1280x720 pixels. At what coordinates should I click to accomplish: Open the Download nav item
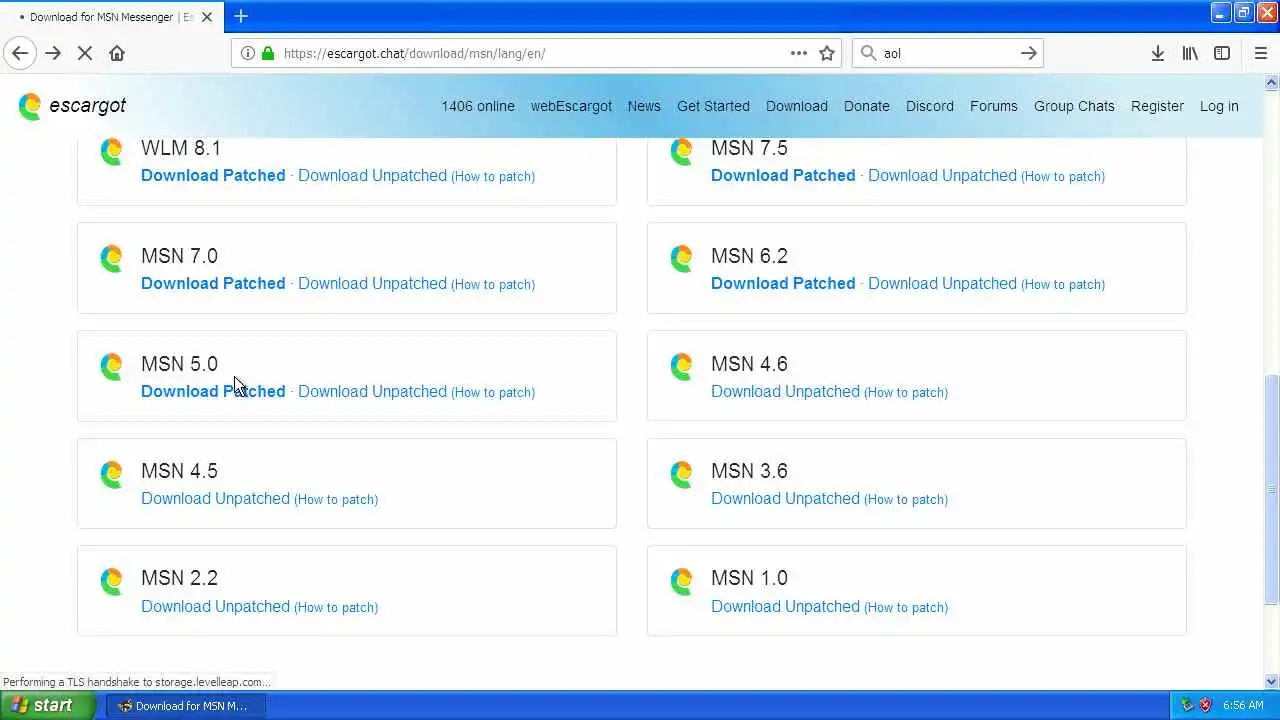(x=797, y=106)
